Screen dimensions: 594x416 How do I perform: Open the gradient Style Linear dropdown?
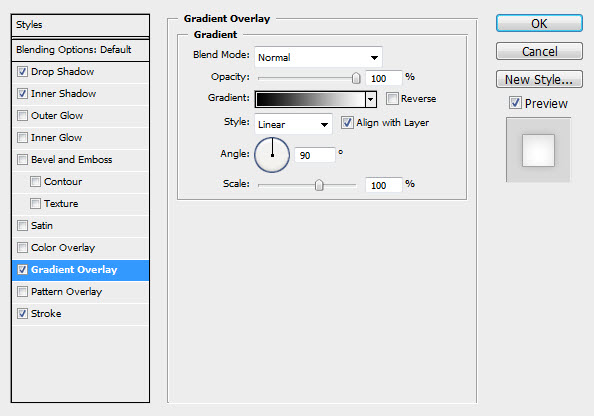[x=293, y=124]
